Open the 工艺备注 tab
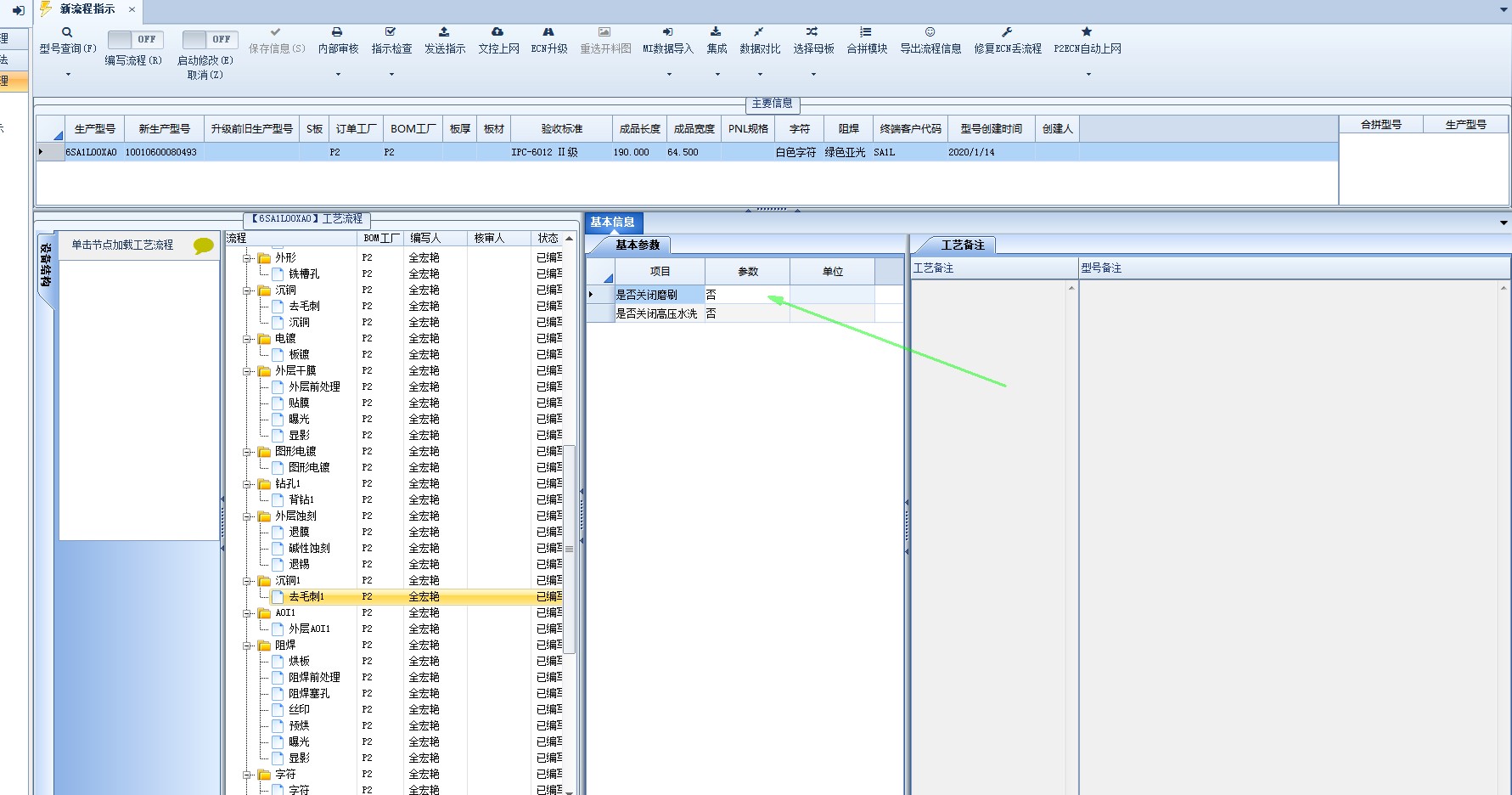This screenshot has height=795, width=1512. pyautogui.click(x=963, y=245)
